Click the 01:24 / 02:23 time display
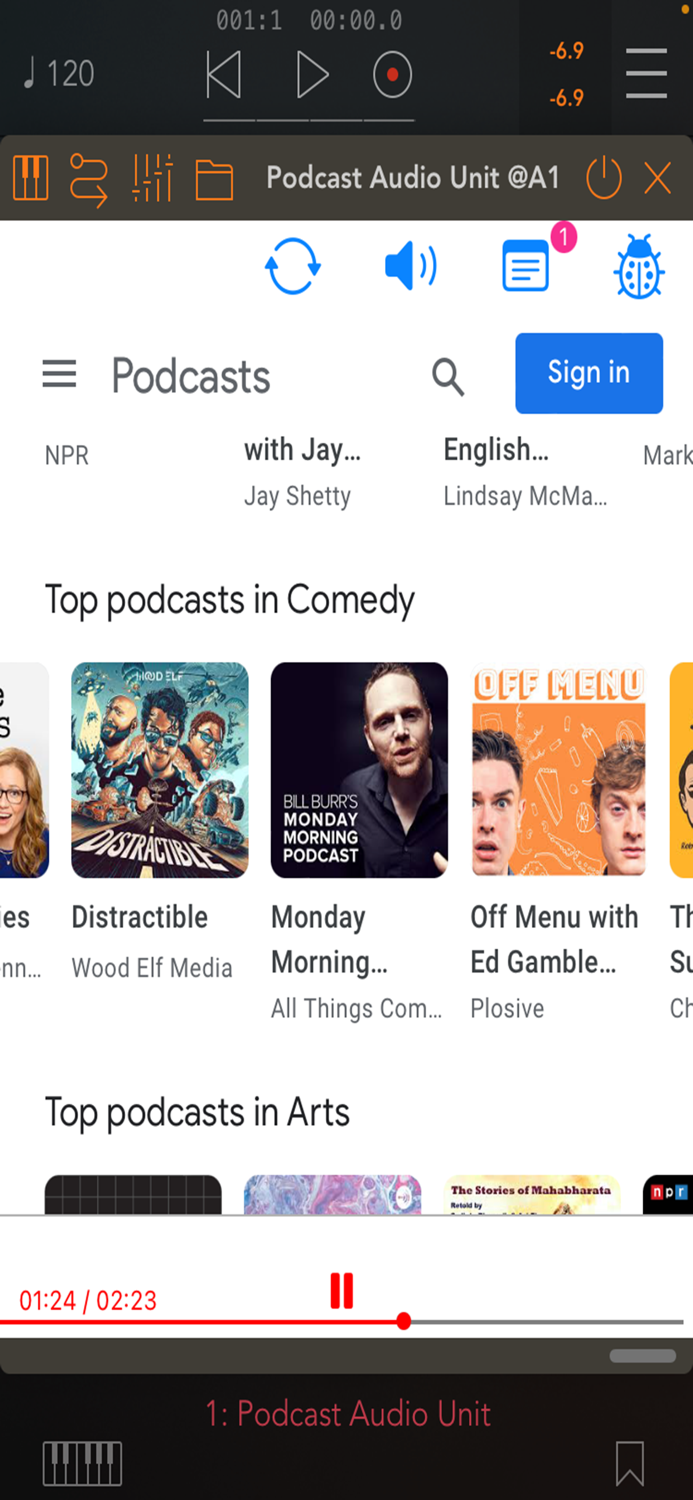Screen dimensions: 693x1500 click(x=88, y=1300)
